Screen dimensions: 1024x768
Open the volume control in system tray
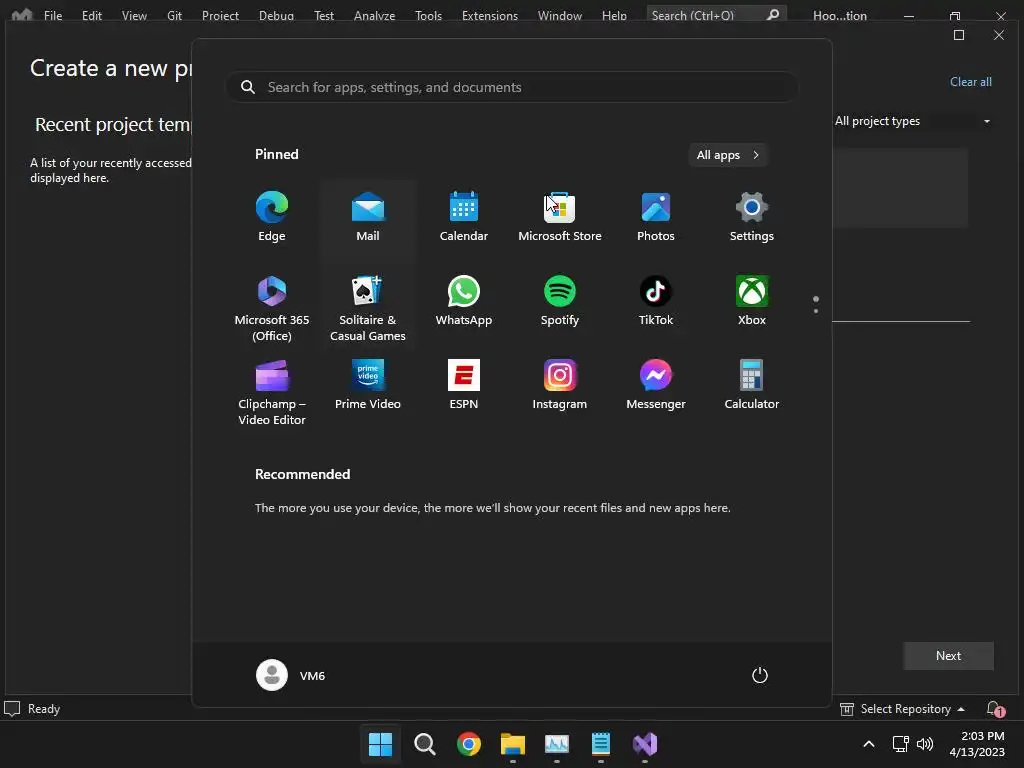pyautogui.click(x=925, y=744)
